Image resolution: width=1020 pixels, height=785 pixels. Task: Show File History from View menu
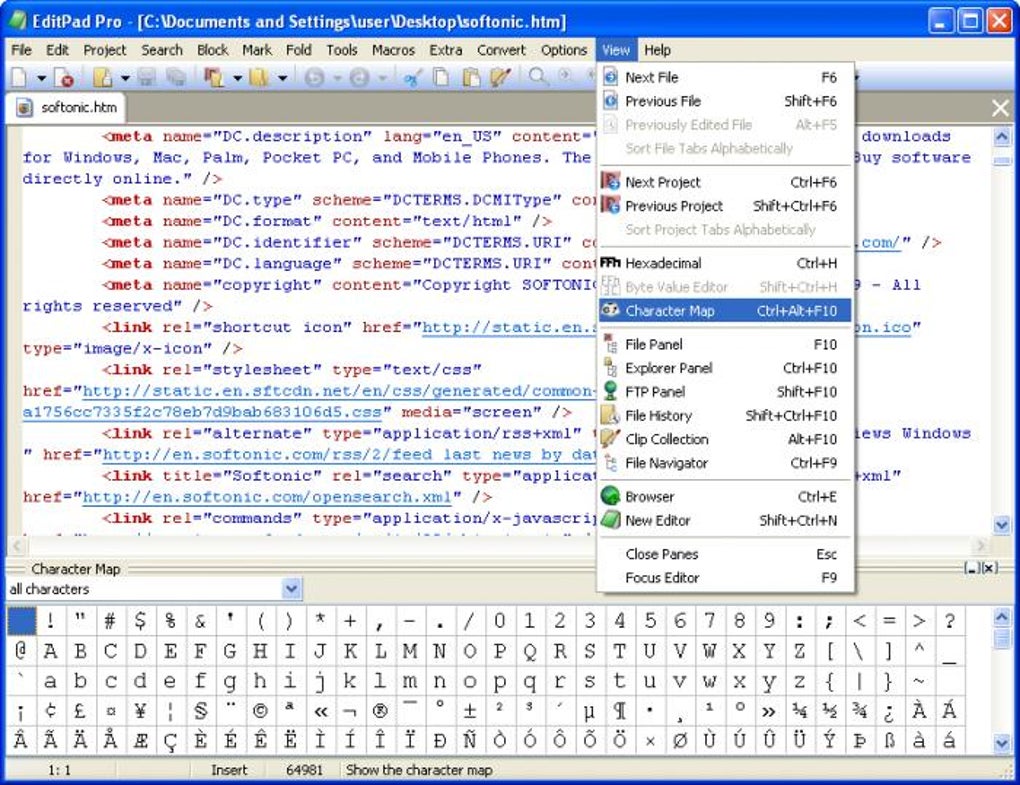click(725, 415)
